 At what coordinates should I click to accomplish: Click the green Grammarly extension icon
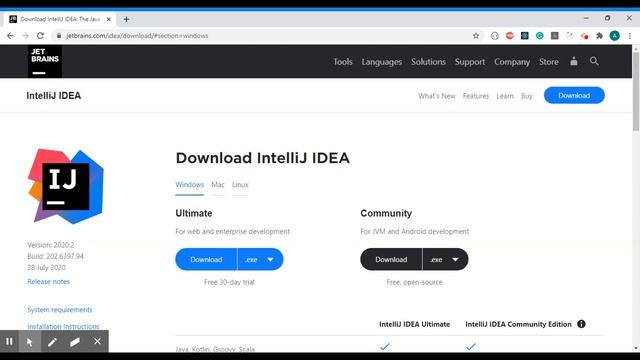[540, 36]
